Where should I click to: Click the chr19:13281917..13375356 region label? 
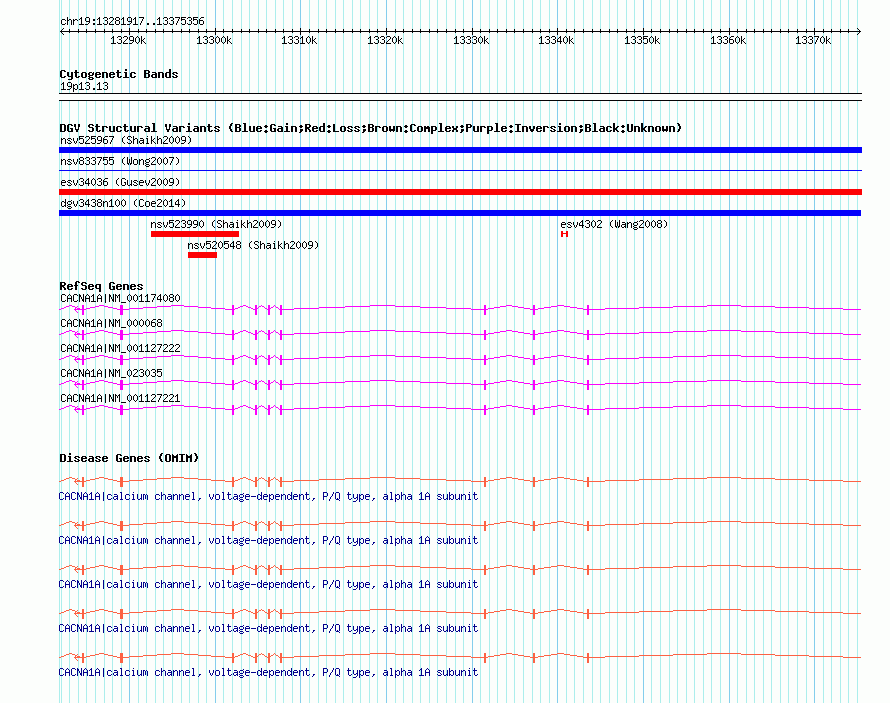[x=132, y=21]
